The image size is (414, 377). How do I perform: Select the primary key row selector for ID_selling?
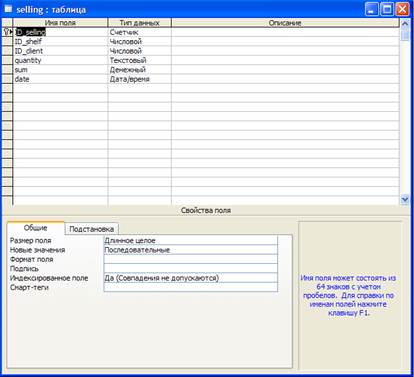point(7,32)
